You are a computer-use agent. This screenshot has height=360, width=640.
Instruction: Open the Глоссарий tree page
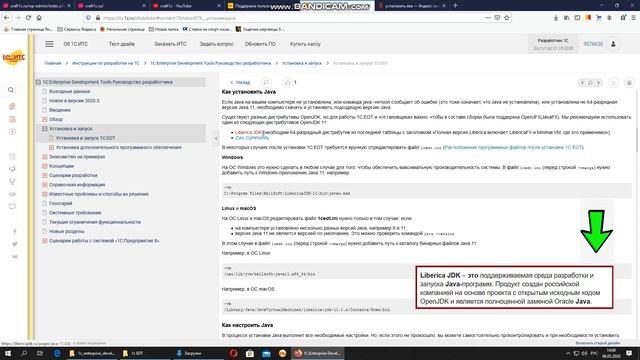coord(60,203)
